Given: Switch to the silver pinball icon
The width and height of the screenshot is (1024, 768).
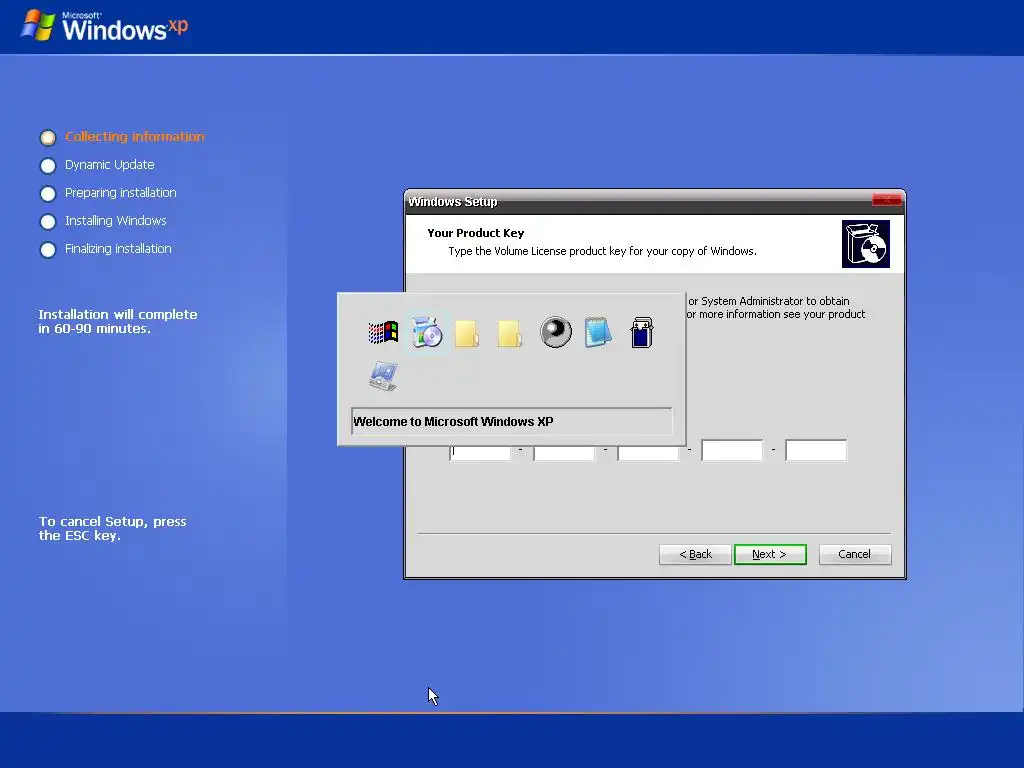Looking at the screenshot, I should coord(556,332).
